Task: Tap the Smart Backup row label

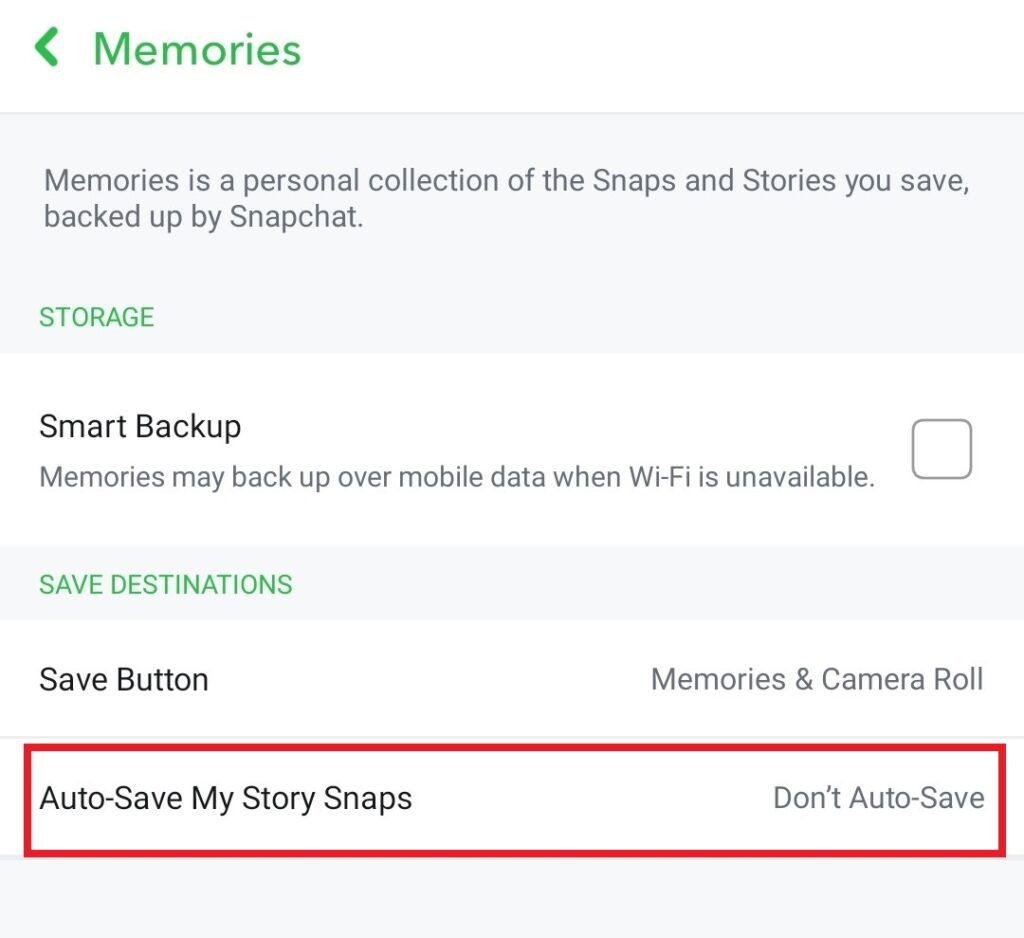Action: tap(140, 426)
